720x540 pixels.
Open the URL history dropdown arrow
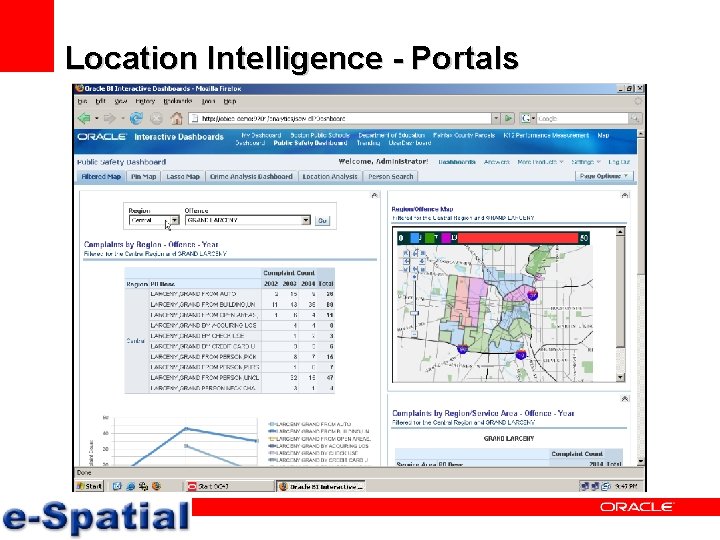point(496,118)
